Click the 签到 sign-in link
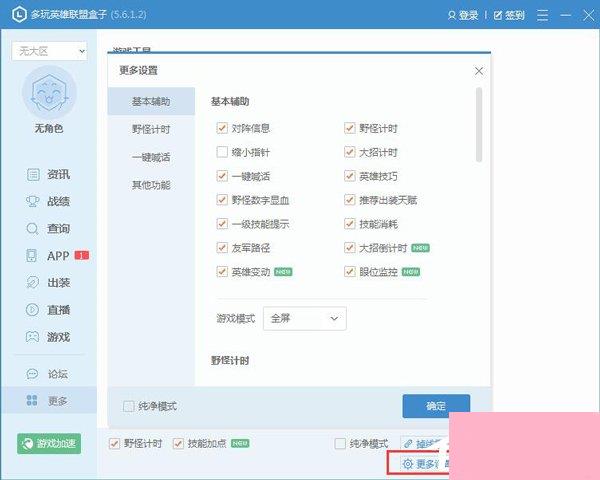The image size is (600, 480). point(509,15)
